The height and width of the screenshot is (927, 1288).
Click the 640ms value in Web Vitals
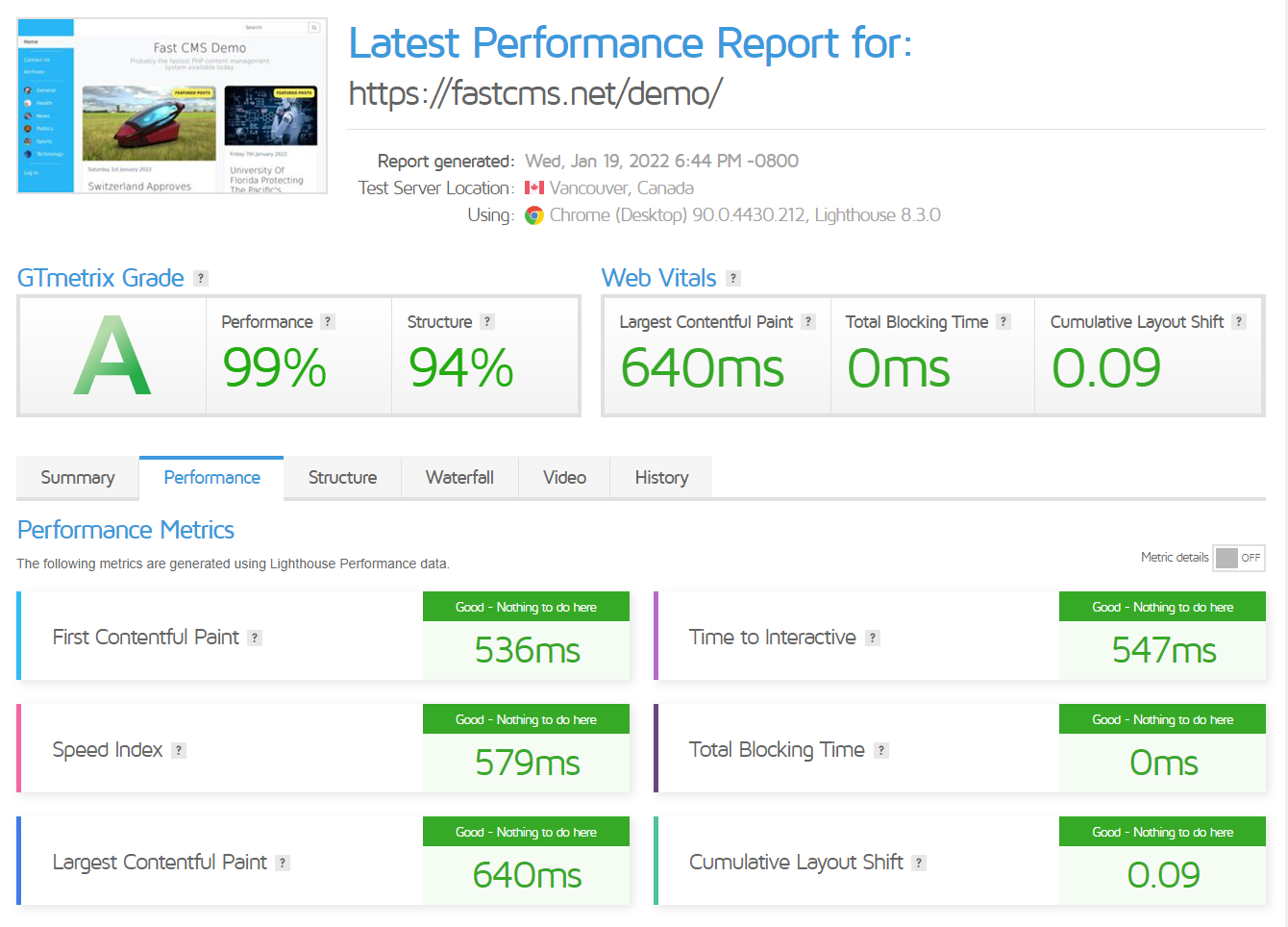coord(703,368)
